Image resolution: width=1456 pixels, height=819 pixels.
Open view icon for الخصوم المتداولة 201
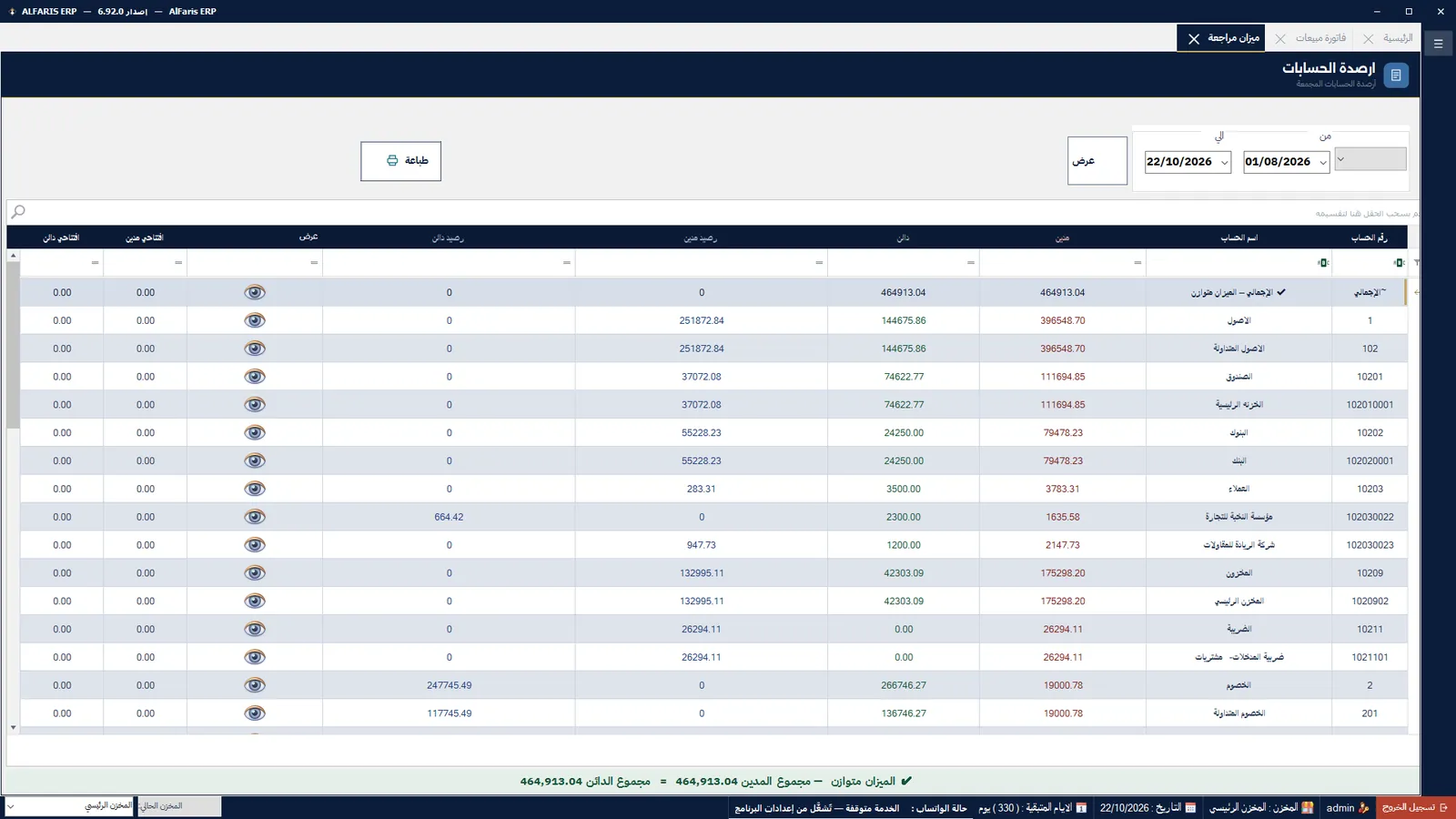click(x=255, y=713)
